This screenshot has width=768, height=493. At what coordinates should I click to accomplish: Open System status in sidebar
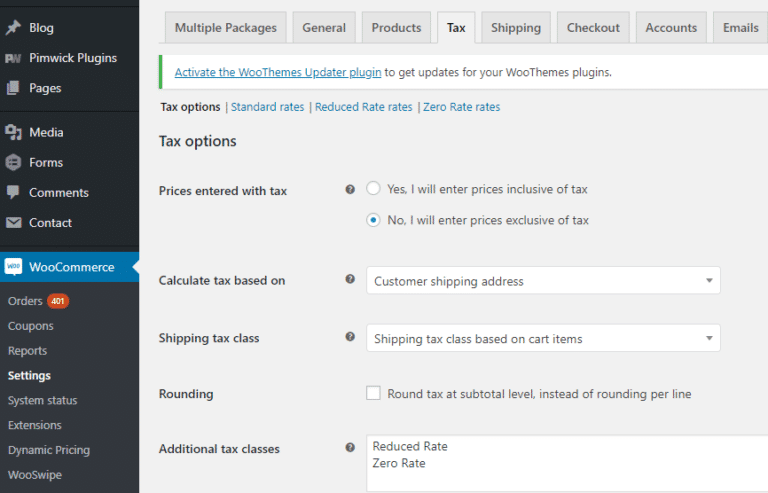click(x=43, y=400)
